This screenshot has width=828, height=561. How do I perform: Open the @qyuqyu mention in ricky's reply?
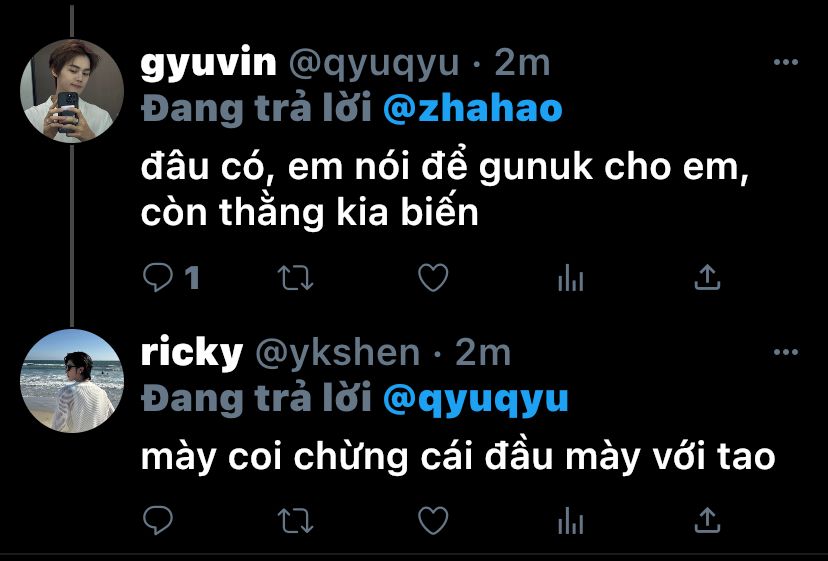[x=475, y=400]
